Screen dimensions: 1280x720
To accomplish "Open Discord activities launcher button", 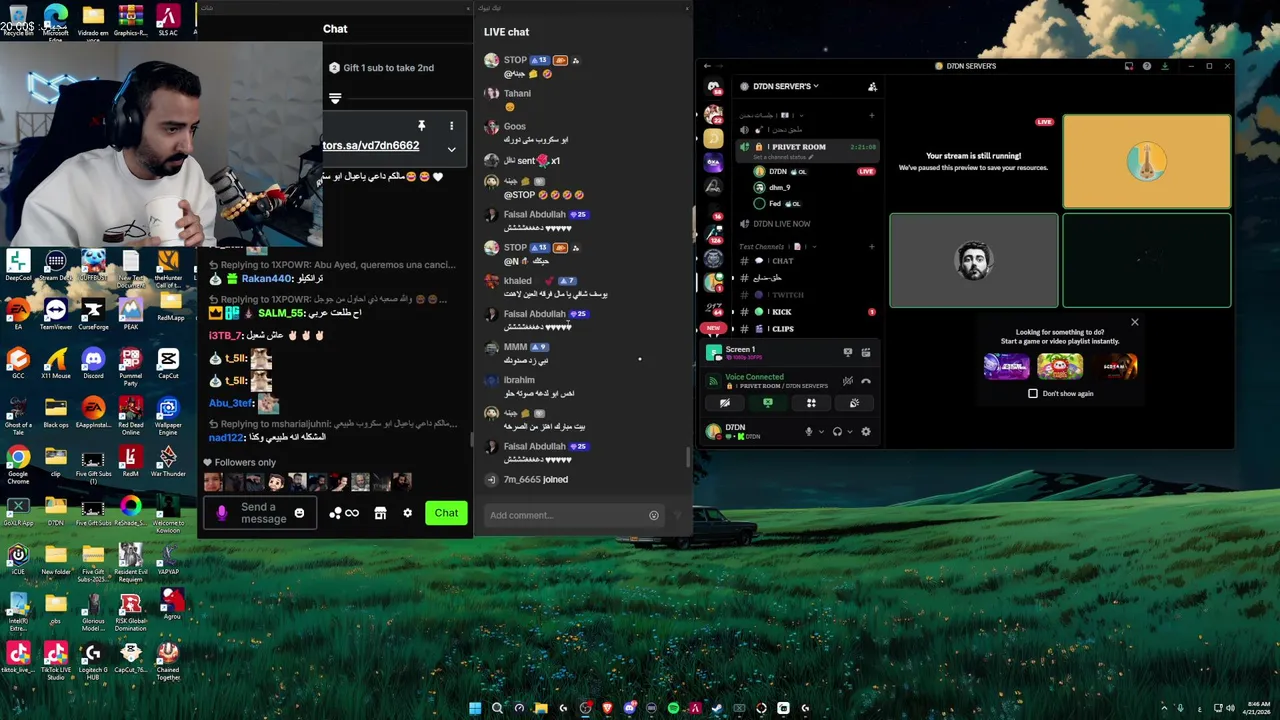I will 811,403.
